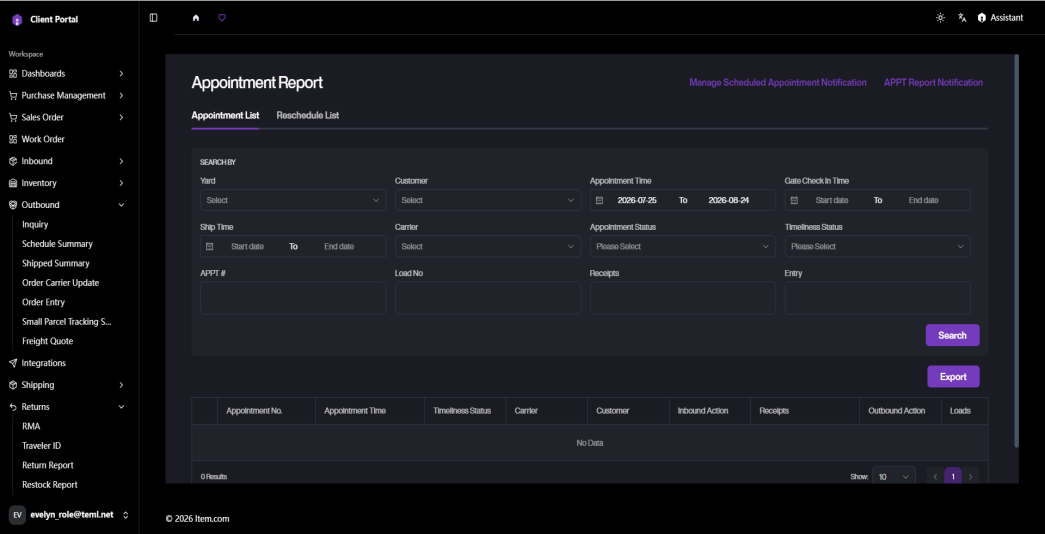1045x534 pixels.
Task: Open the Assistant
Action: pos(1000,18)
